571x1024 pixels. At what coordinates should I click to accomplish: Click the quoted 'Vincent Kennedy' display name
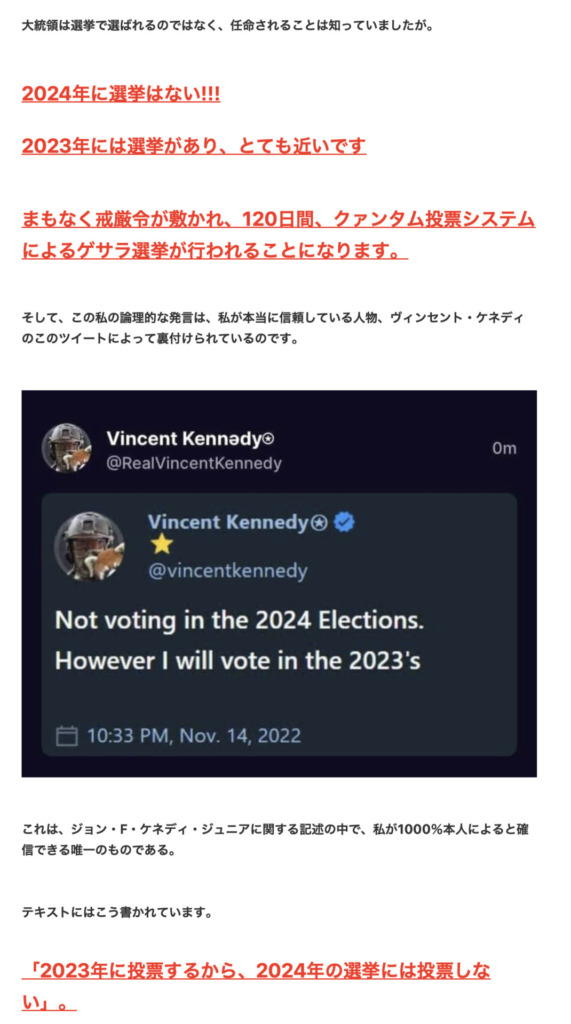[x=229, y=523]
